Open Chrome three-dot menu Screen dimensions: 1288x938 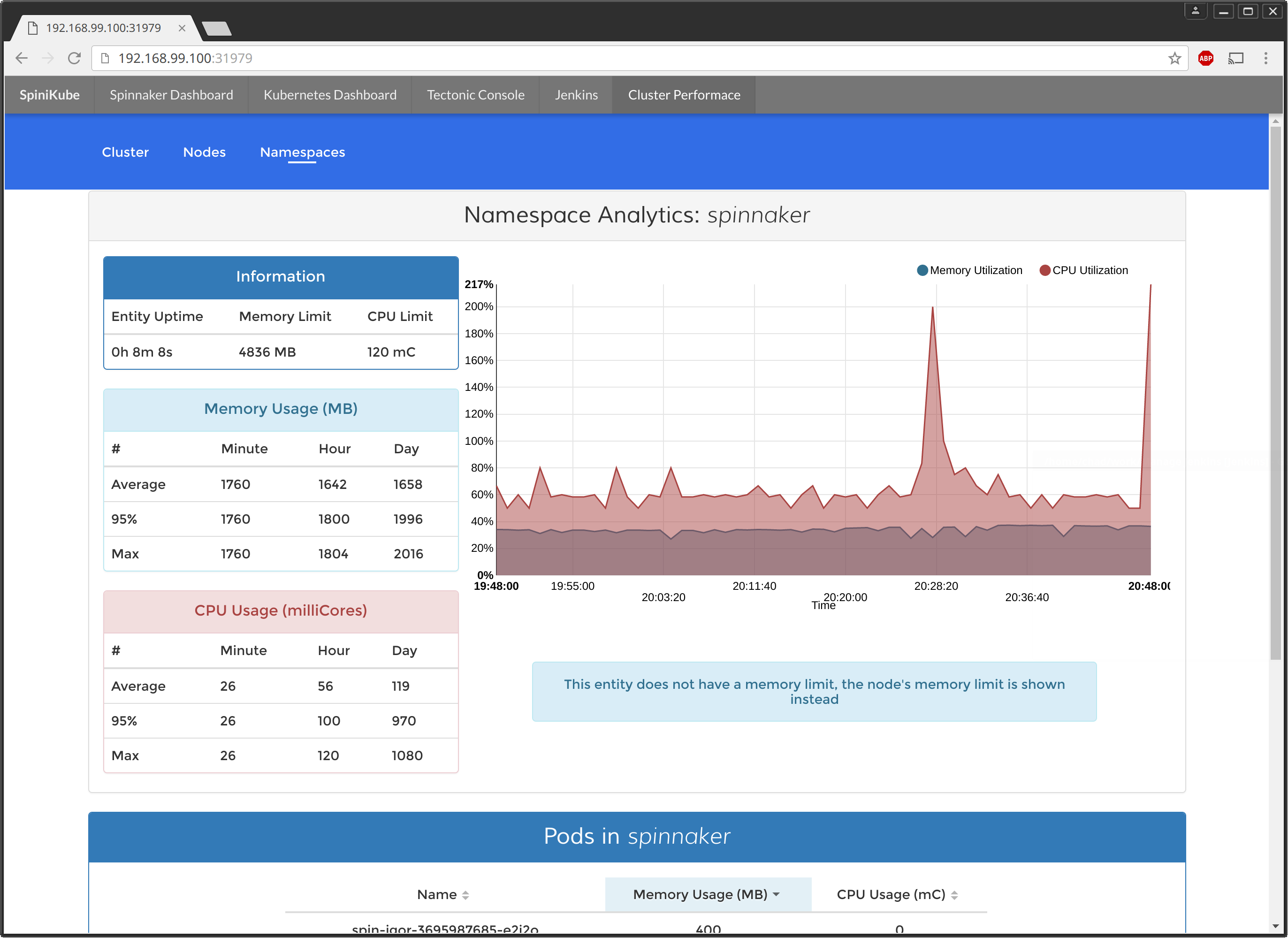coord(1265,58)
